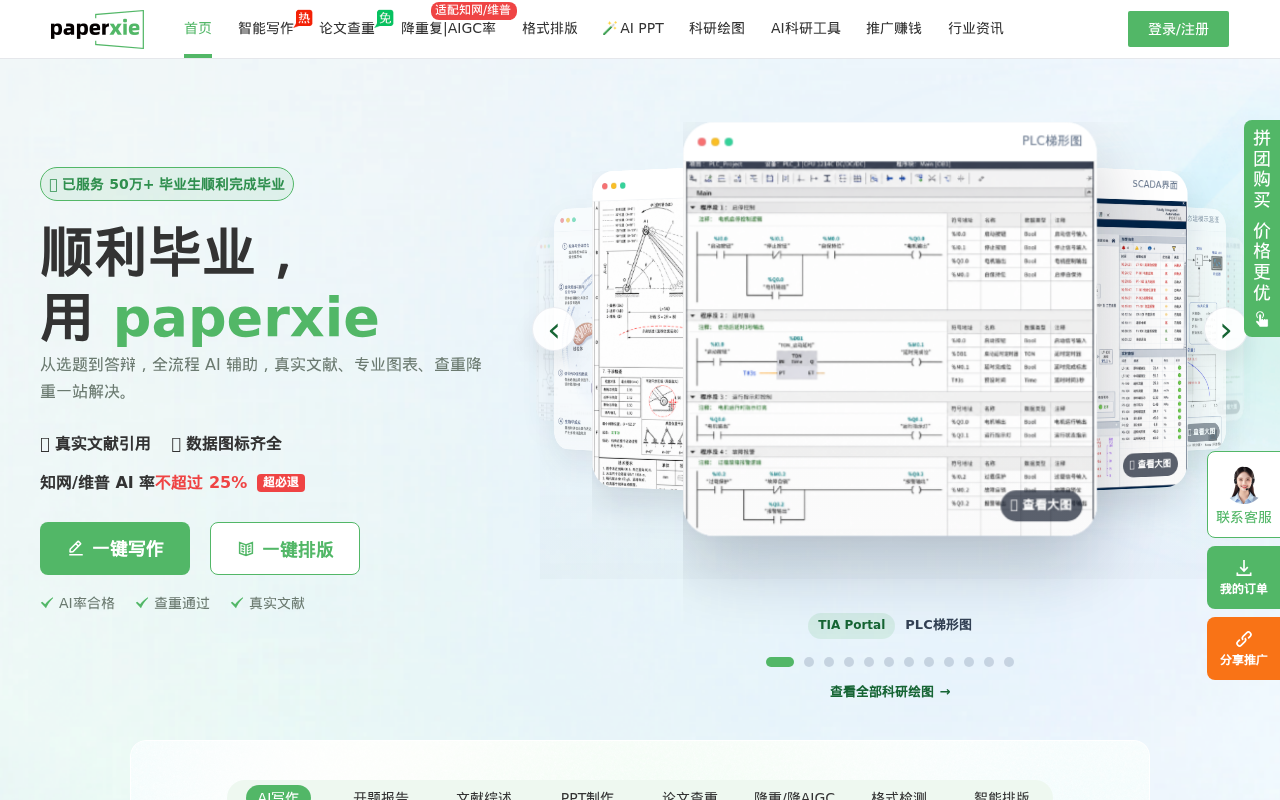This screenshot has height=800, width=1280.
Task: Click the 一键写作 button
Action: (115, 548)
